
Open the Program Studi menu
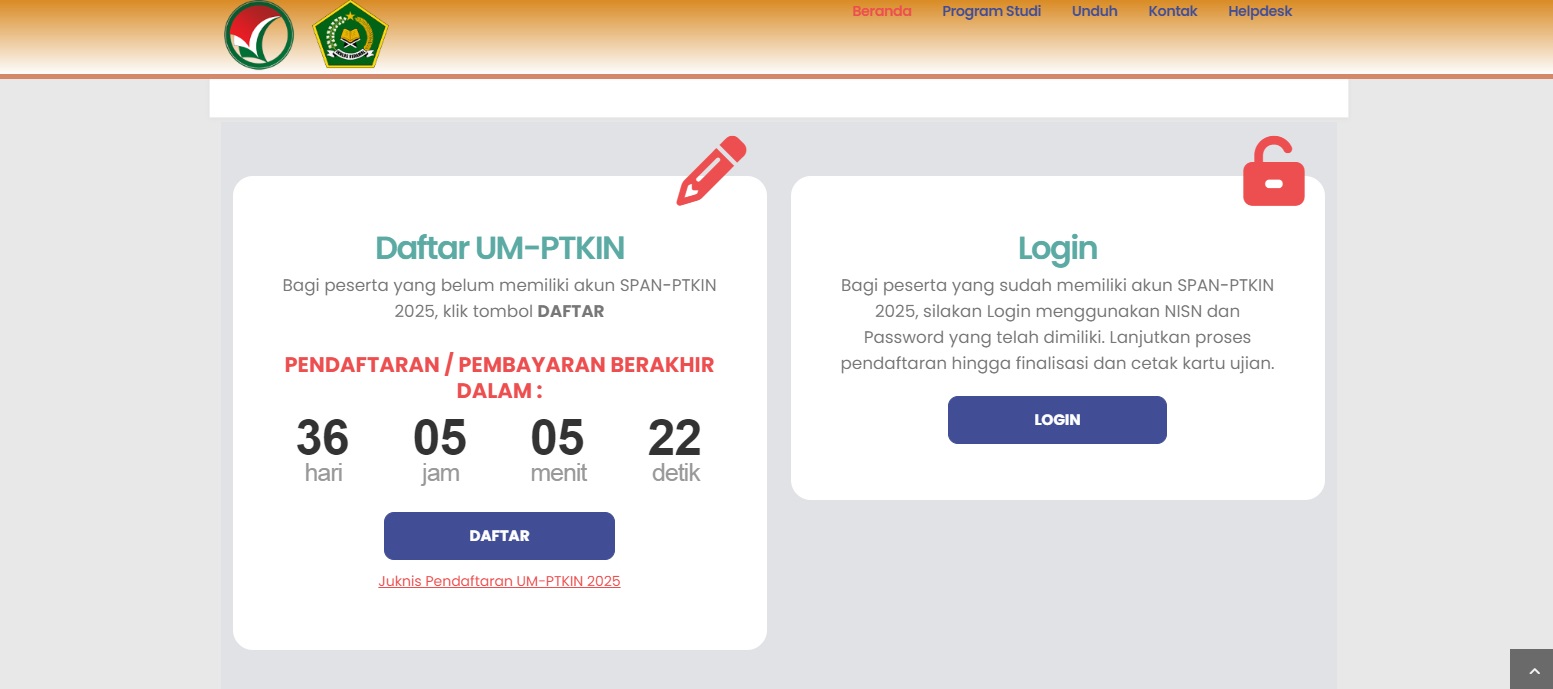tap(991, 12)
